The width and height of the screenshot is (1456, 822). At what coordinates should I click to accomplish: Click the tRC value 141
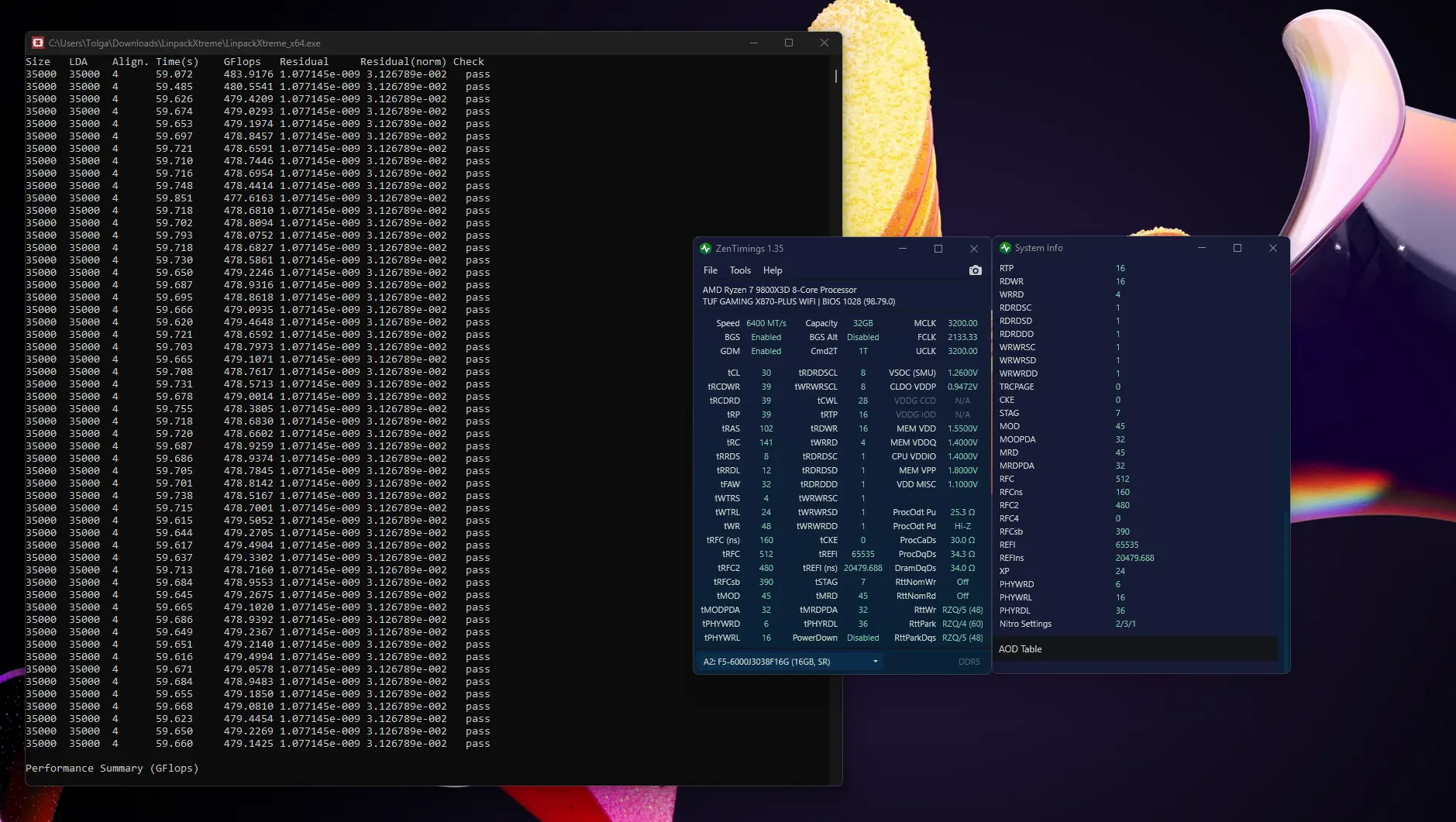pyautogui.click(x=766, y=442)
